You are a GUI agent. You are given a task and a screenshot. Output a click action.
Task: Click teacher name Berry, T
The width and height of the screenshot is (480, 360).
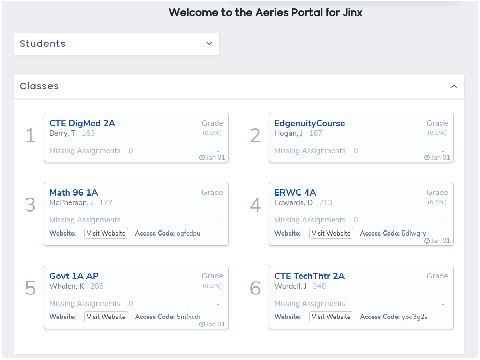[x=62, y=133]
